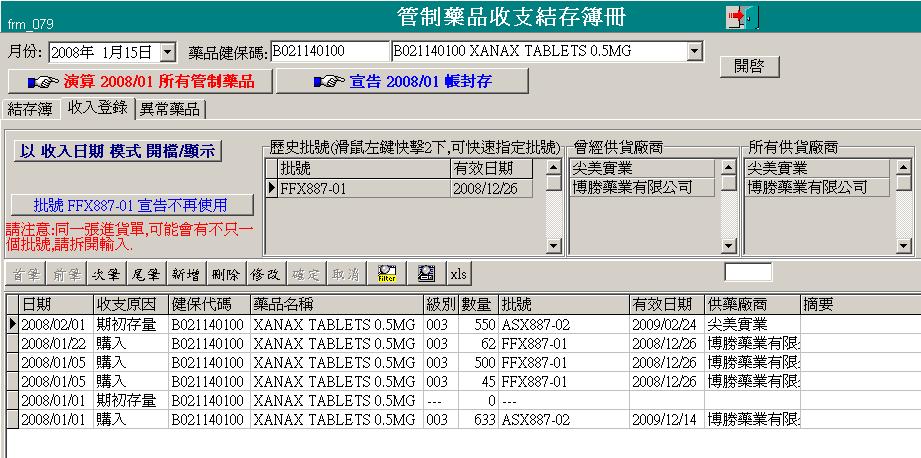Viewport: 921px width, 458px height.
Task: Click the exit door icon in header
Action: (x=742, y=17)
